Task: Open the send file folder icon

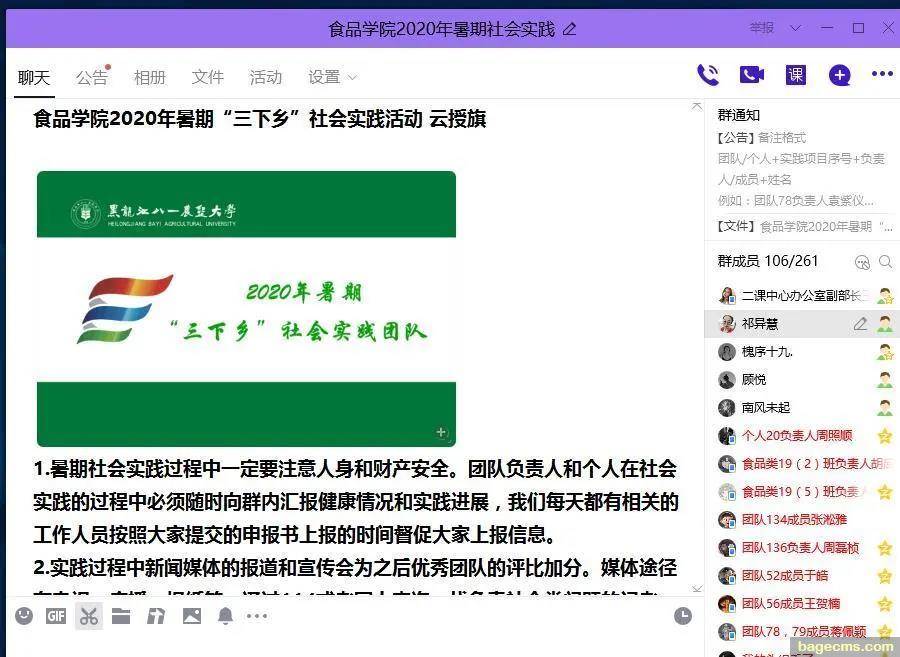Action: (x=121, y=616)
